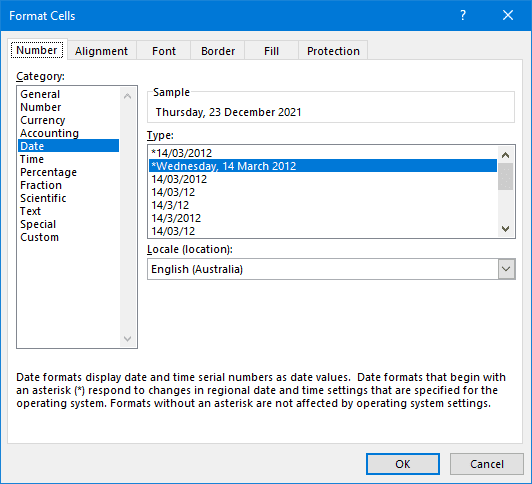Click Category list scroll up arrow
The width and height of the screenshot is (532, 484).
pyautogui.click(x=128, y=96)
